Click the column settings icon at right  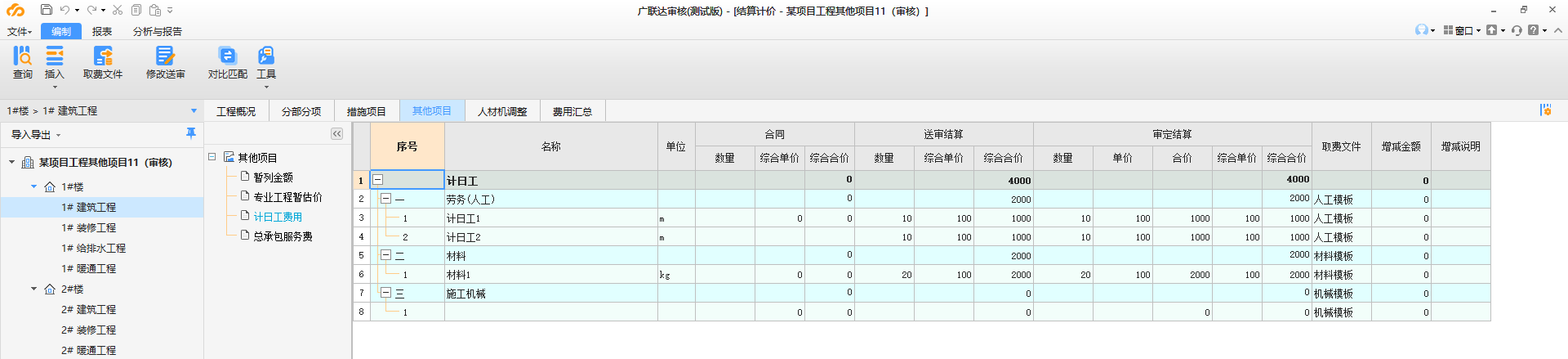1545,110
